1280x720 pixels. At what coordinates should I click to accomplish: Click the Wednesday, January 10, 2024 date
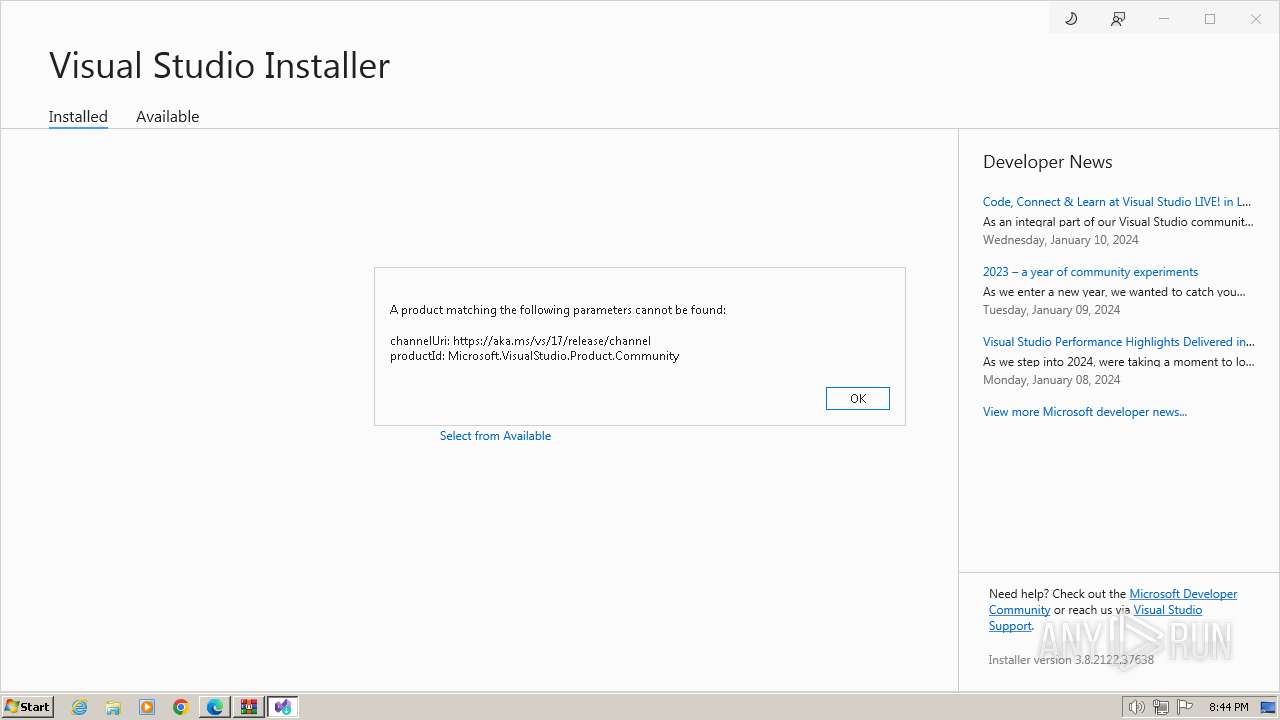pos(1060,240)
